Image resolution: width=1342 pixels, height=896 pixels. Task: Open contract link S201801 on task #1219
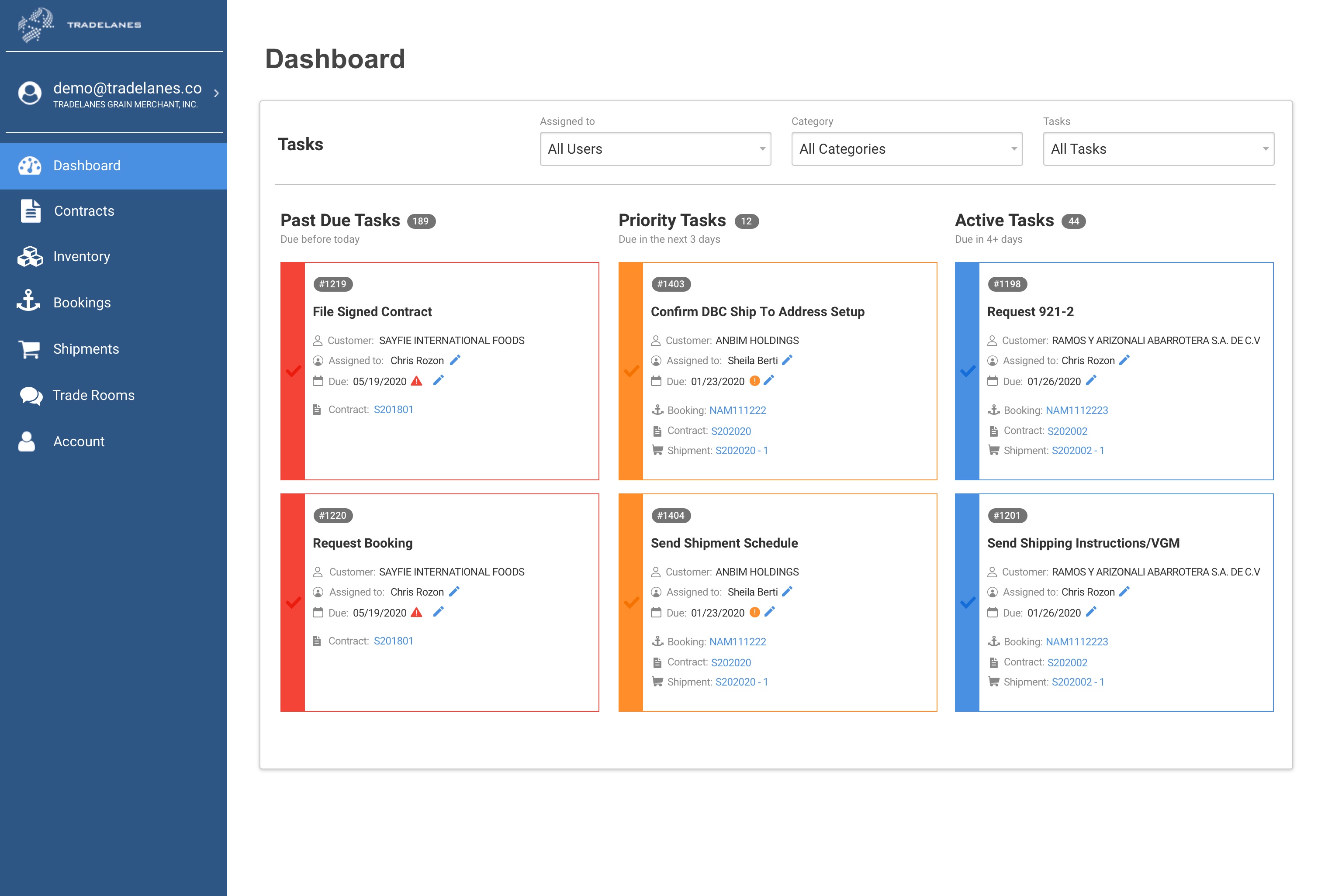(393, 410)
